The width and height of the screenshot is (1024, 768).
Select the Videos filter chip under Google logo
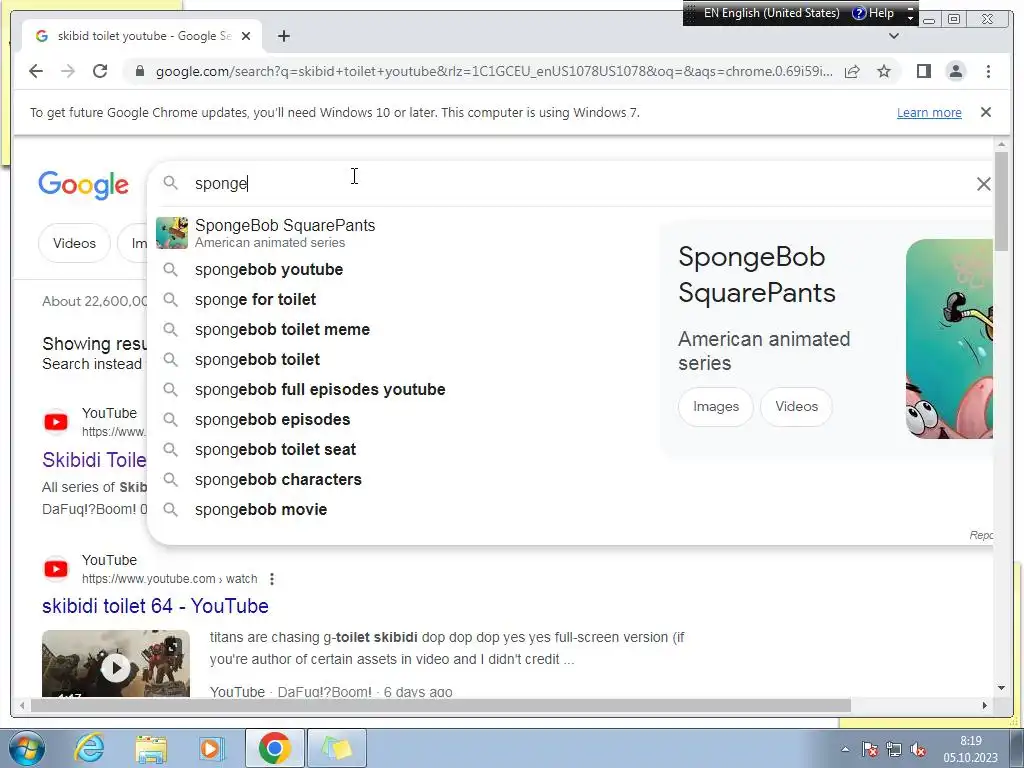click(74, 243)
